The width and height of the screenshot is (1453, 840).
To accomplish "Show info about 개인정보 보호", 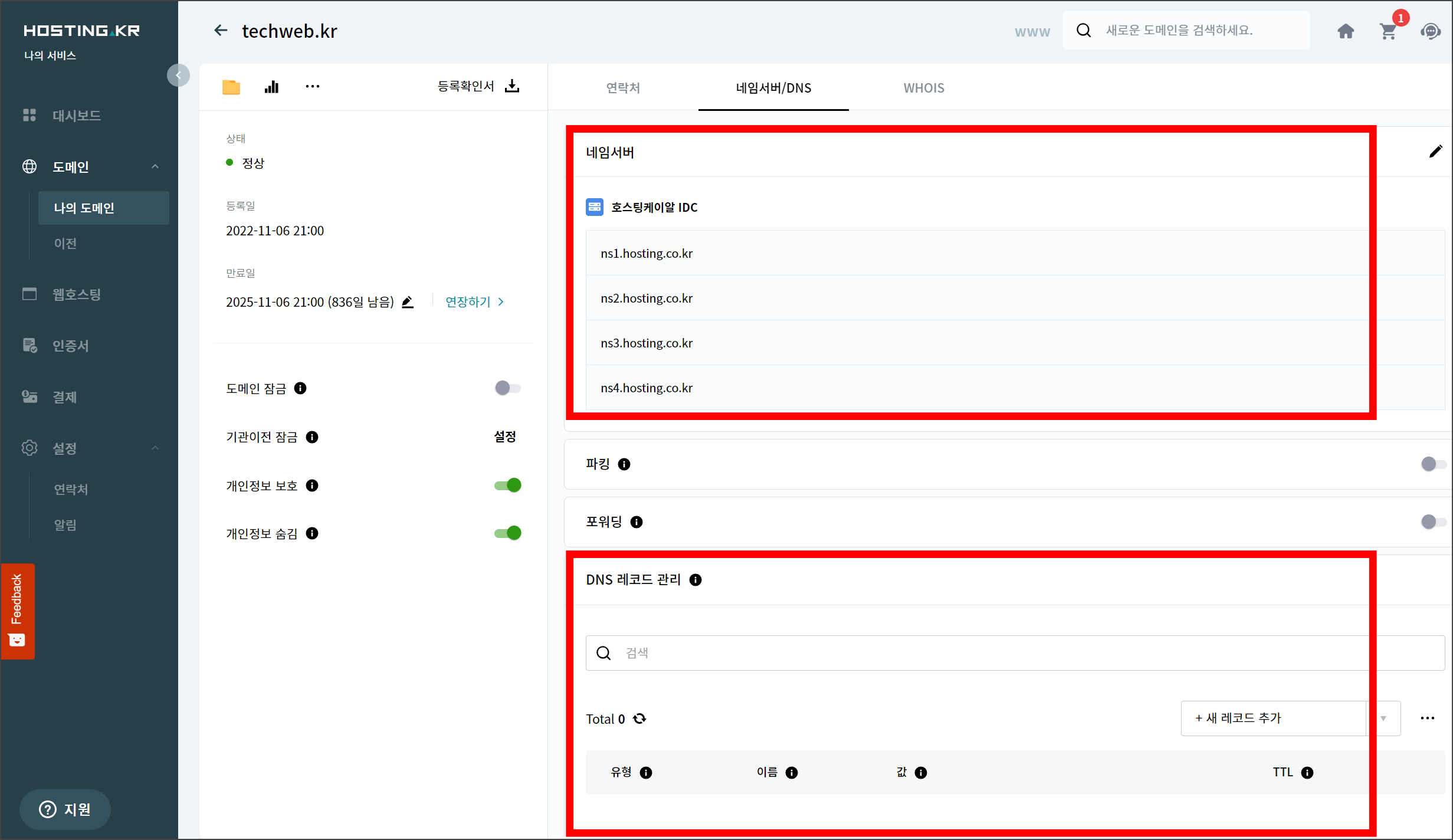I will [312, 485].
